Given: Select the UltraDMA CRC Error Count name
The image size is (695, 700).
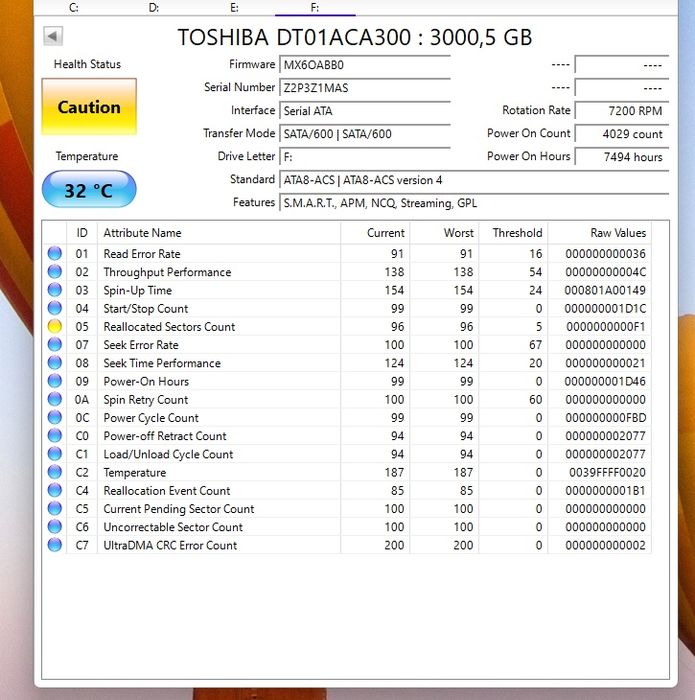Looking at the screenshot, I should tap(170, 545).
